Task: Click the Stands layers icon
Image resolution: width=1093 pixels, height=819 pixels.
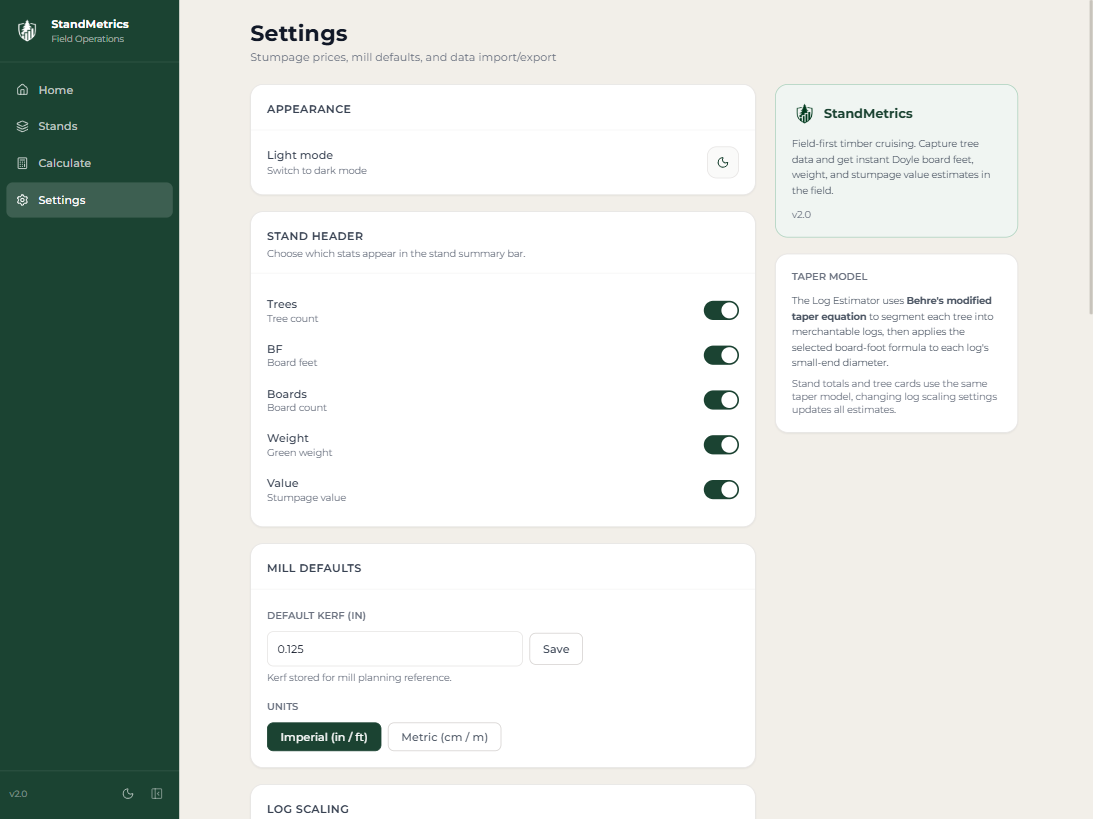Action: (x=22, y=127)
